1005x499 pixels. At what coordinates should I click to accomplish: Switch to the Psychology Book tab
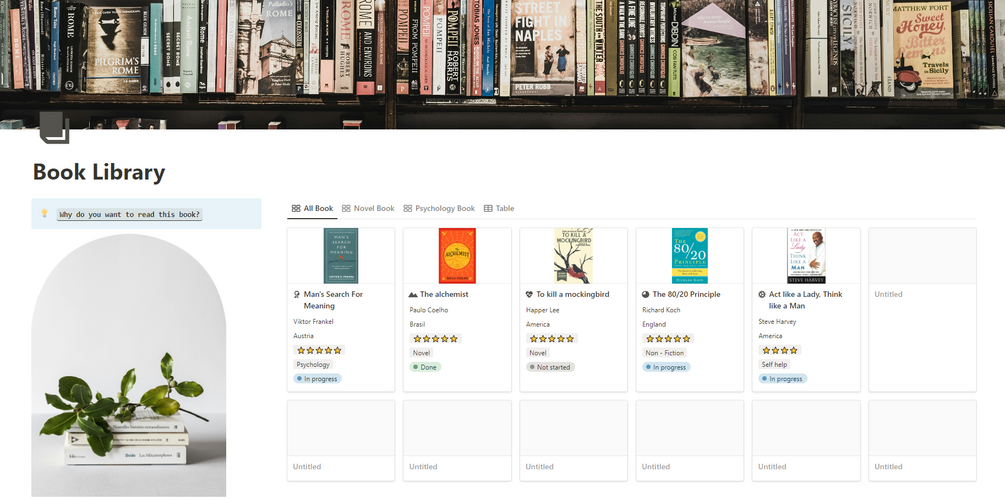[439, 209]
